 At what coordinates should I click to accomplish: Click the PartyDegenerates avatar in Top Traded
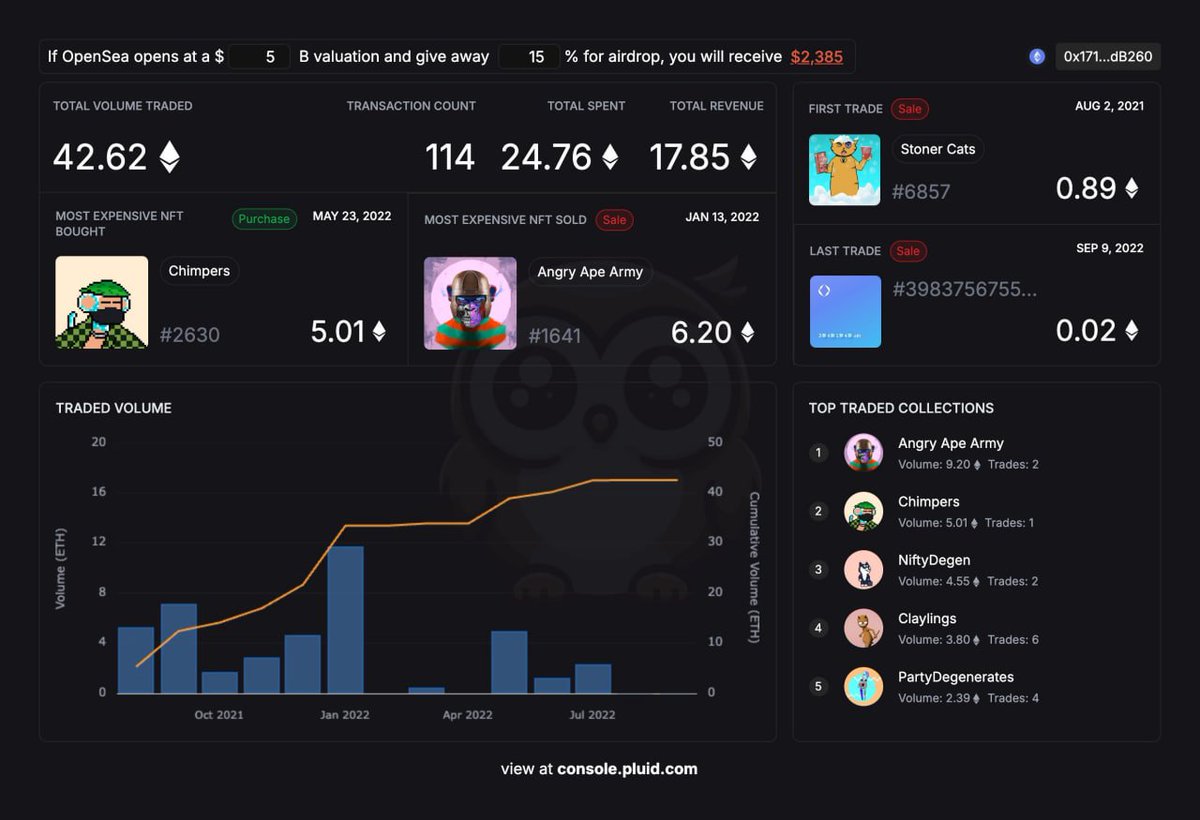863,687
